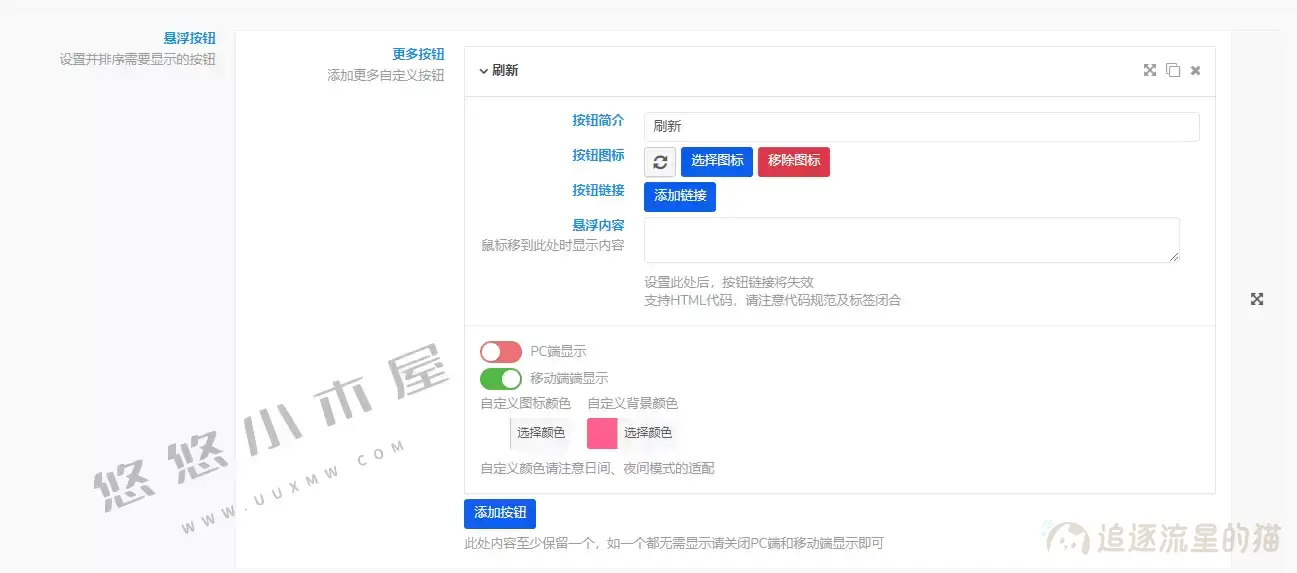Click the refresh icon preview box
Viewport: 1297px width, 573px height.
(660, 162)
